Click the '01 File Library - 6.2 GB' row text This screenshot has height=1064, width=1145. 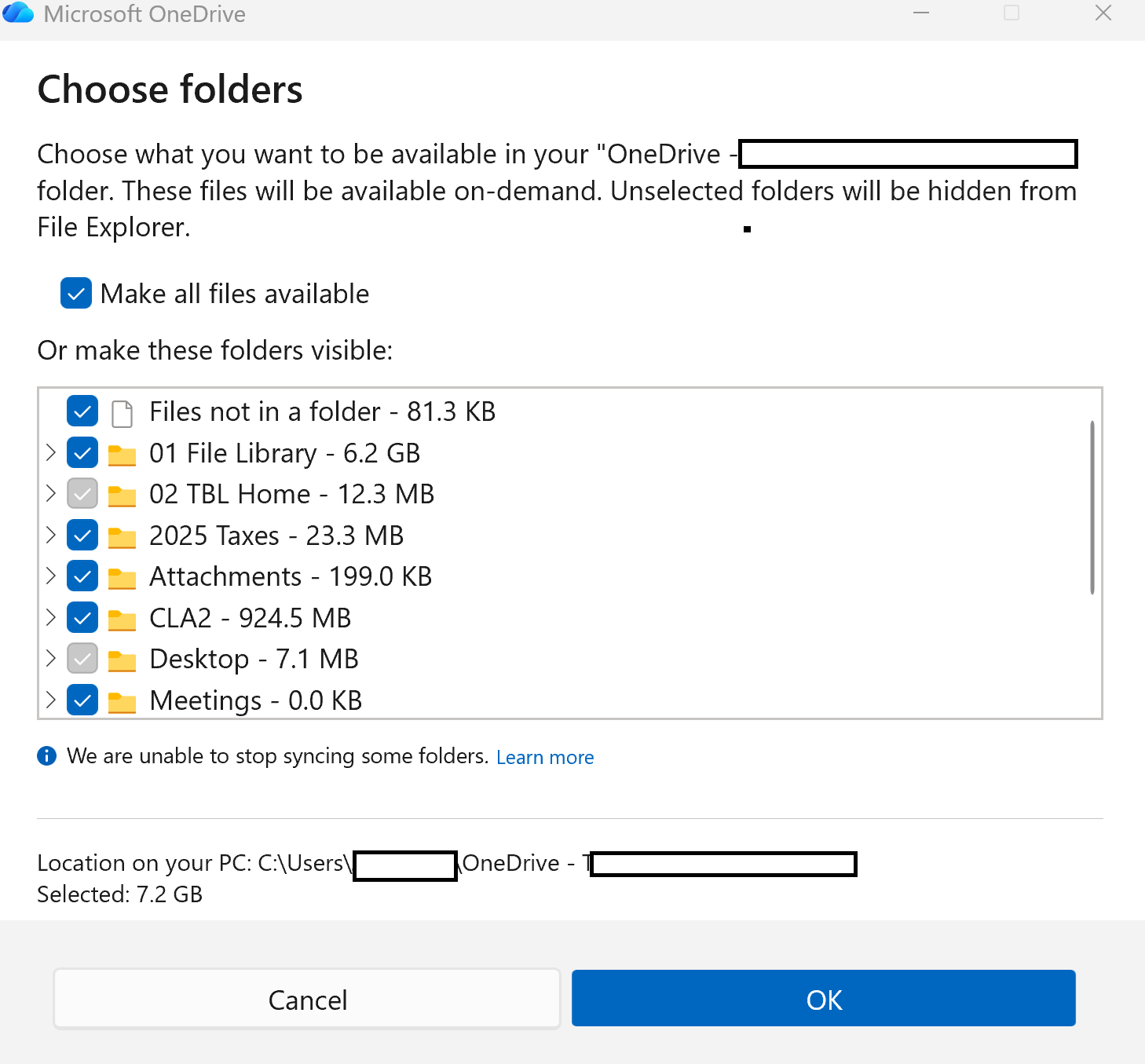click(285, 453)
